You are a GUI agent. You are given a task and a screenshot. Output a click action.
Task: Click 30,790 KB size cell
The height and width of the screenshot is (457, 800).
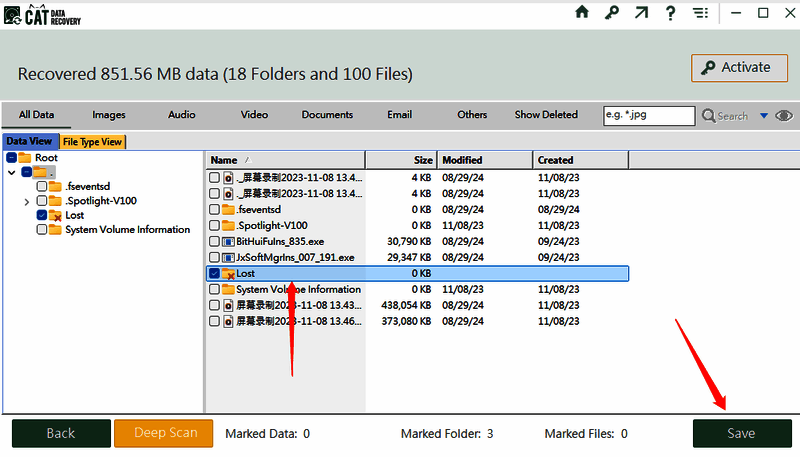[x=409, y=242]
